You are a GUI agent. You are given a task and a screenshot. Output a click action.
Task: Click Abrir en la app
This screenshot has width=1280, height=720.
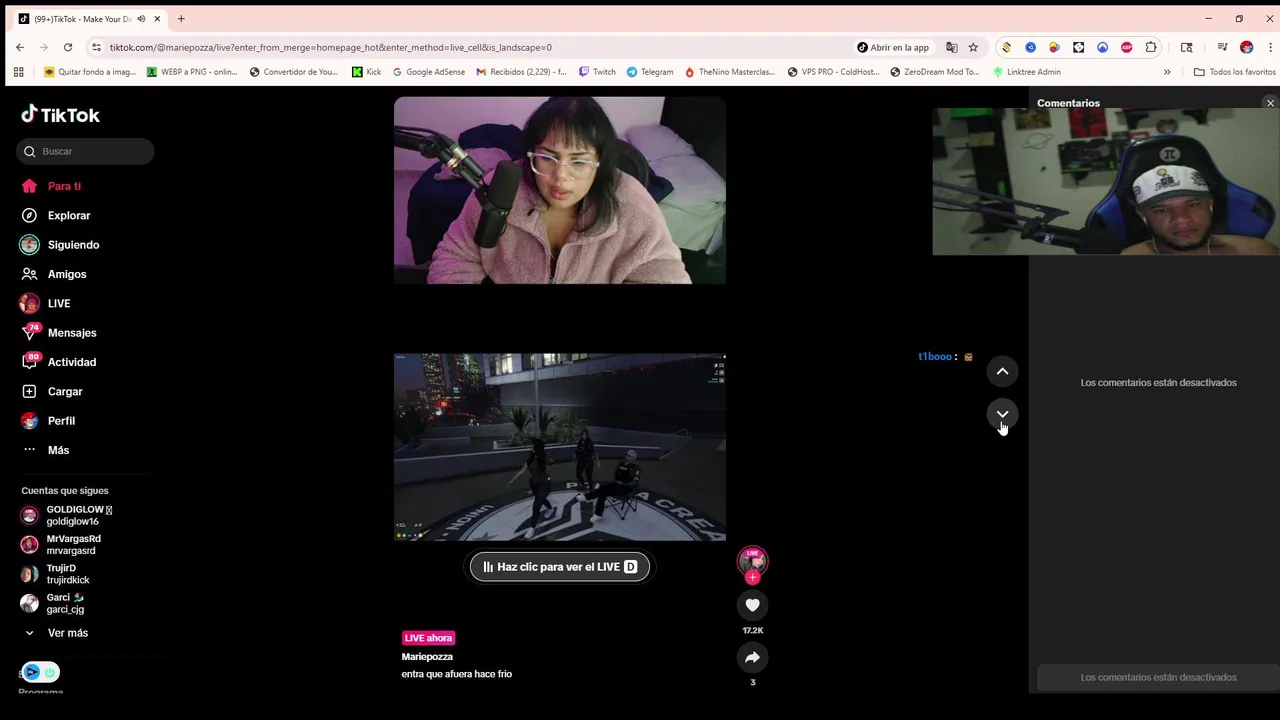pos(893,47)
